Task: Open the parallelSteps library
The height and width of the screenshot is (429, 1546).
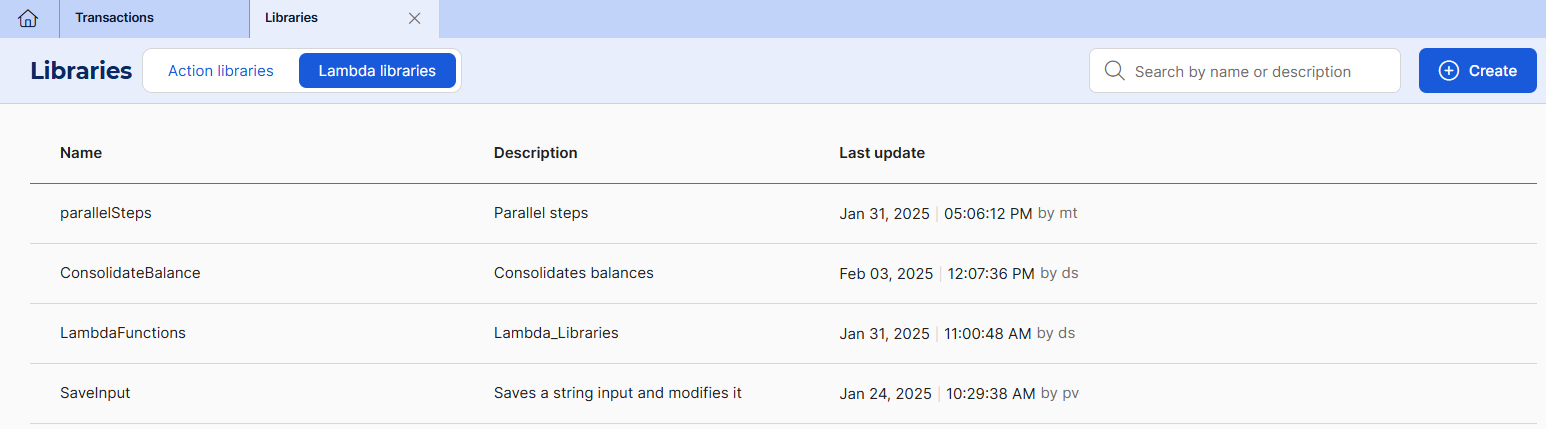Action: pyautogui.click(x=106, y=213)
